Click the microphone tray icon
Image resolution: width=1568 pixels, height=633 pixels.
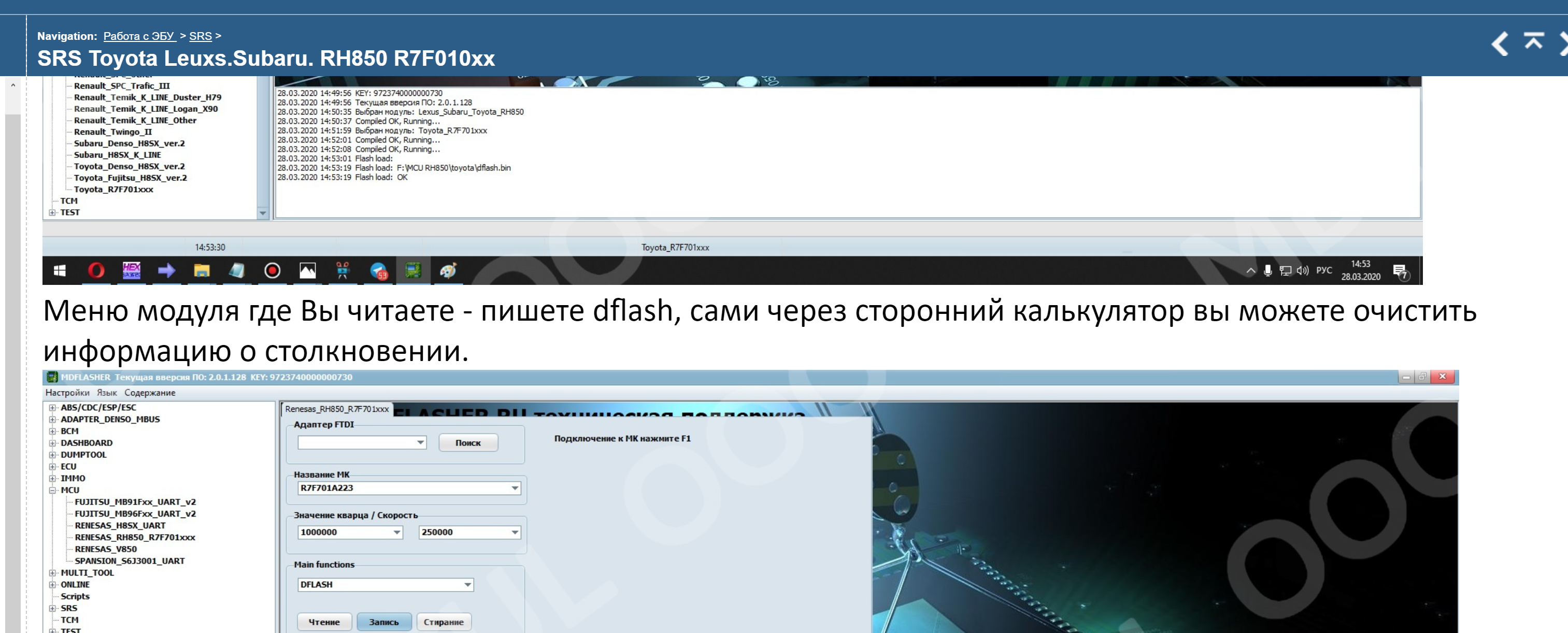point(1267,271)
